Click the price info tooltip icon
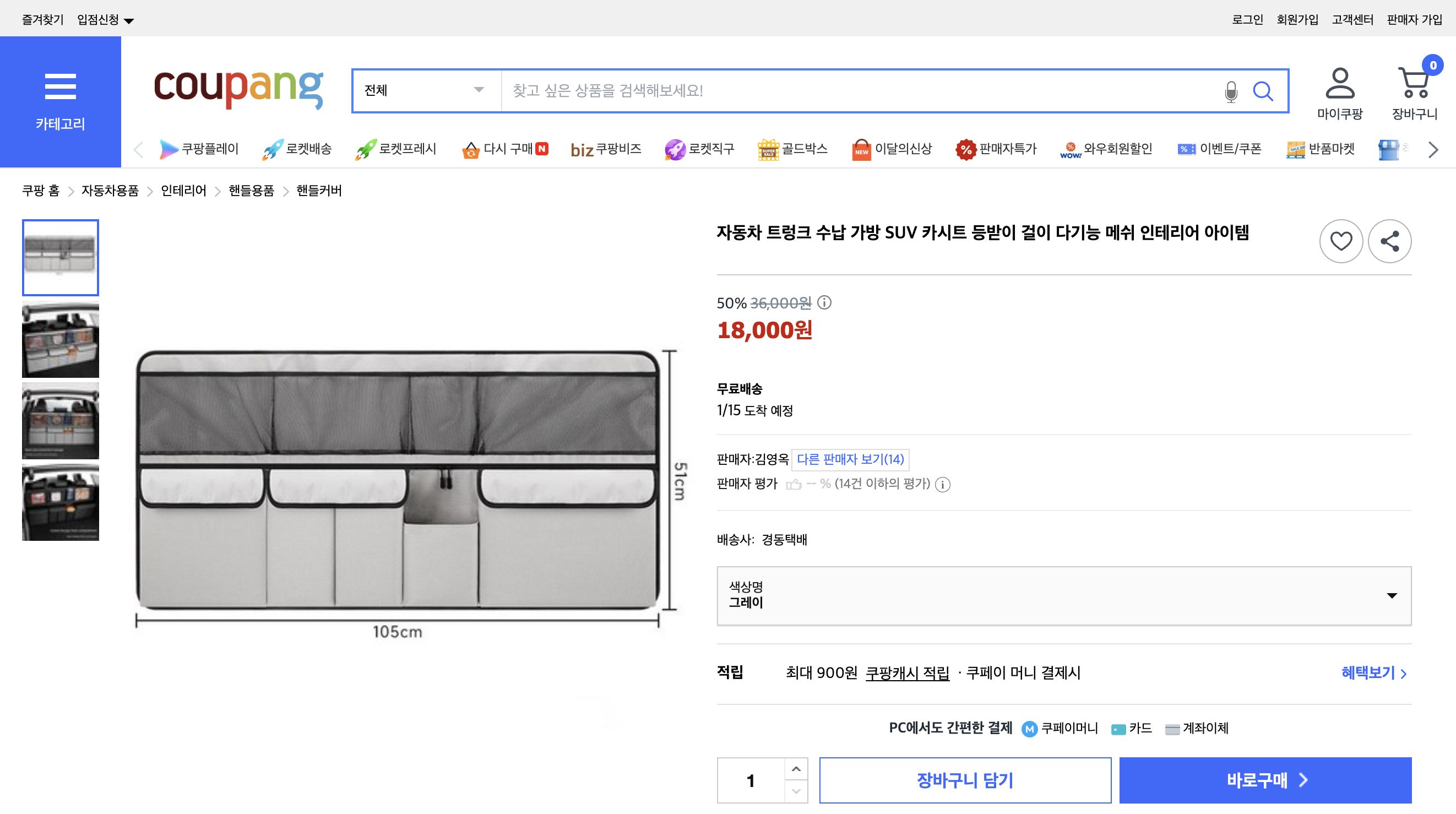 tap(825, 303)
